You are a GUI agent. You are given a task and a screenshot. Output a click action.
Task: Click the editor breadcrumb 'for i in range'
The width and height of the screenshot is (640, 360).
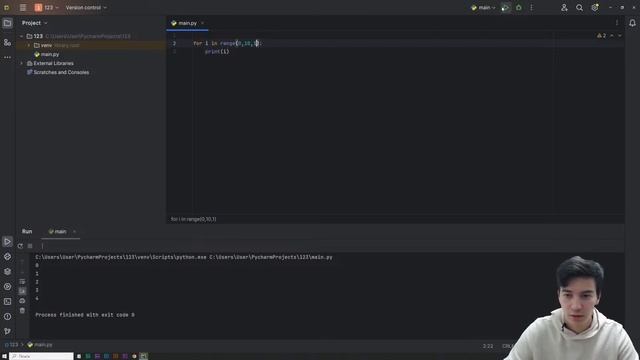(193, 219)
